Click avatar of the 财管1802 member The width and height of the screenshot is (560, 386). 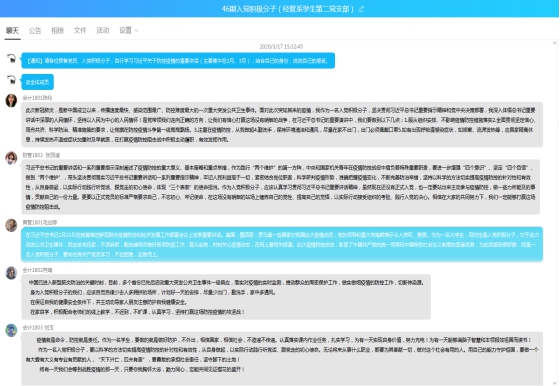click(11, 158)
